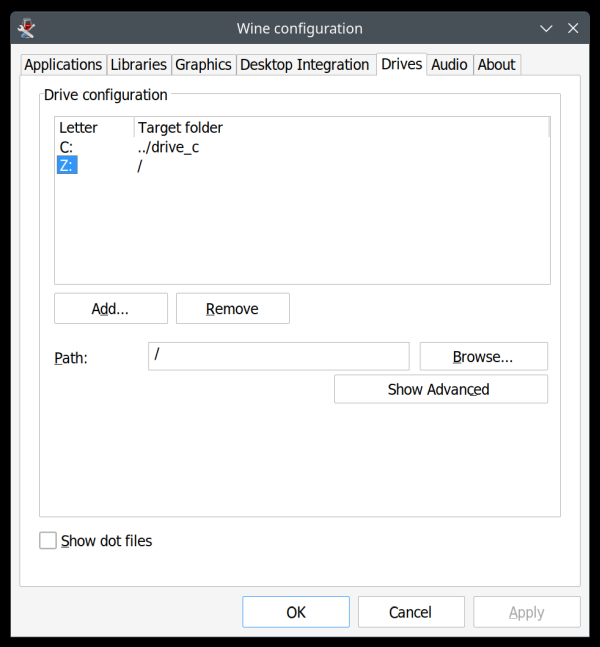Open the Desktop Integration tab

(305, 65)
